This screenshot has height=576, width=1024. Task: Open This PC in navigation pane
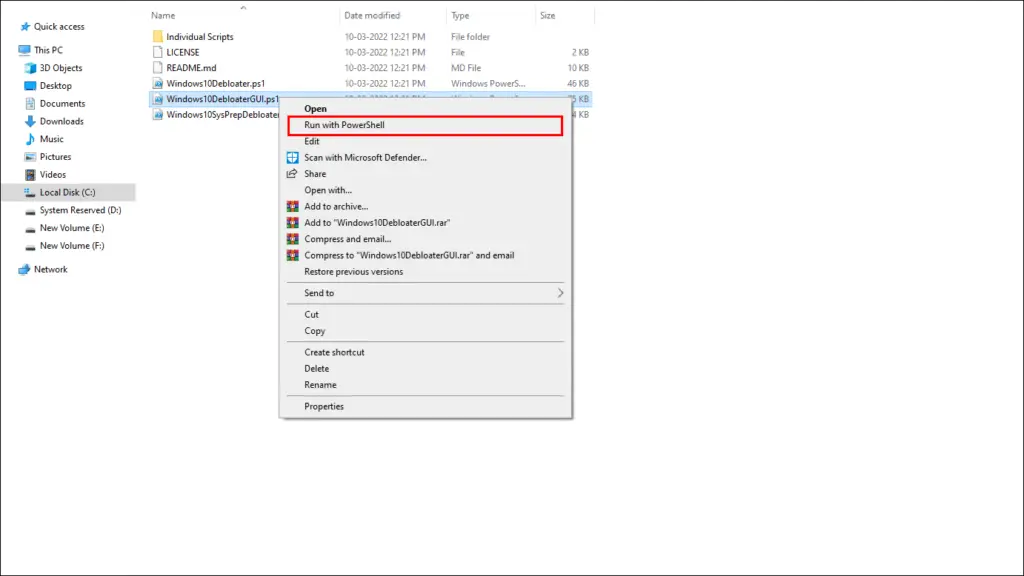[48, 50]
